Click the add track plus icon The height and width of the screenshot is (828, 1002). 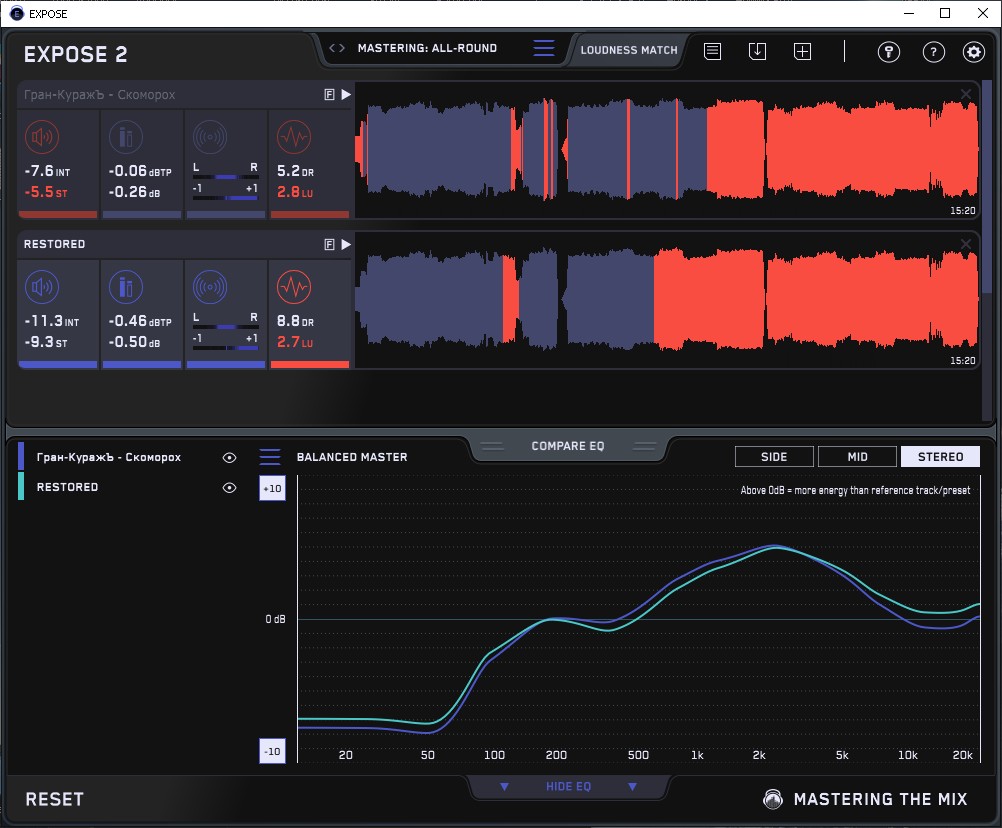(x=802, y=51)
